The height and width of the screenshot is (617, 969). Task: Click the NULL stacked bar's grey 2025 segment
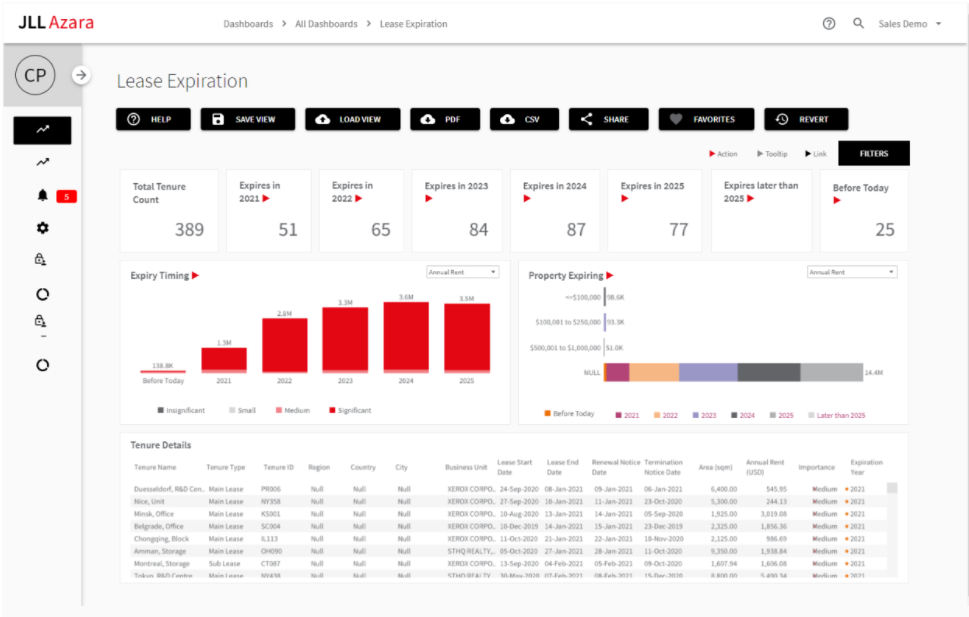831,372
